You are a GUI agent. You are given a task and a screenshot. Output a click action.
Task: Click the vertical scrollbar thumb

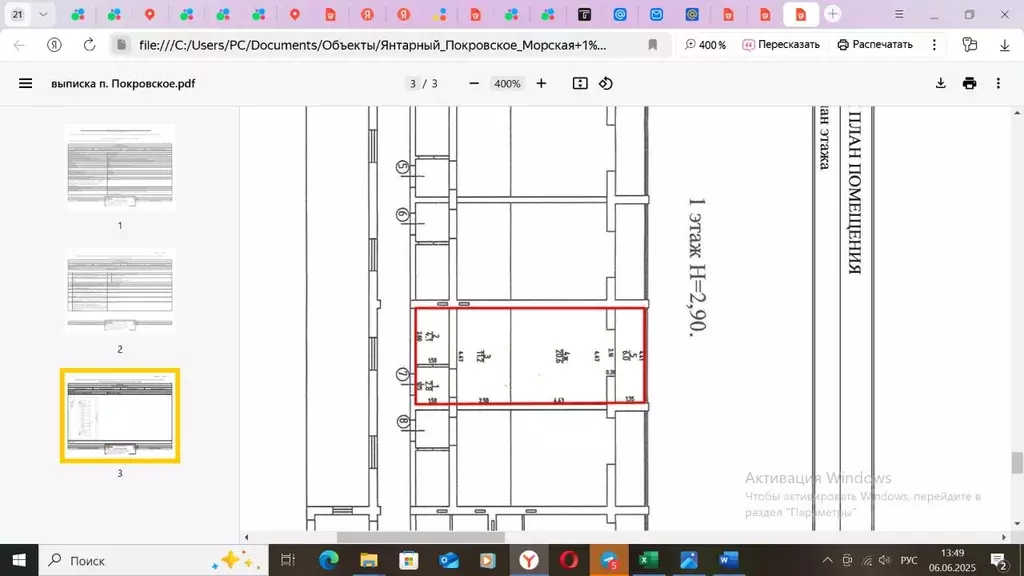1017,463
